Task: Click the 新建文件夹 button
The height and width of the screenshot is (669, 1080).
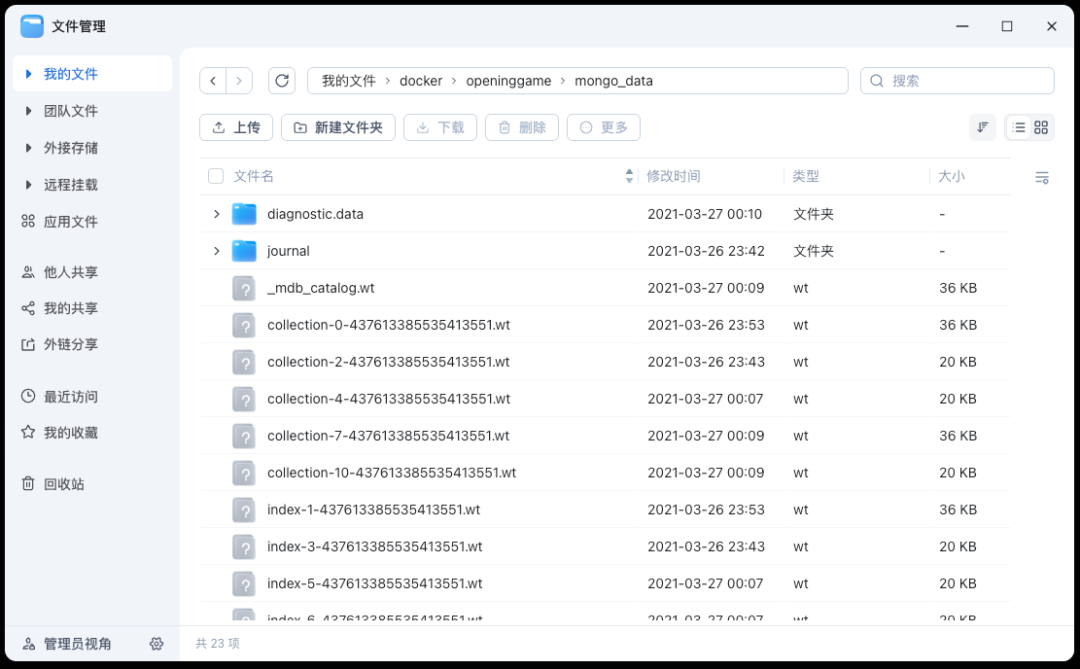Action: click(338, 127)
